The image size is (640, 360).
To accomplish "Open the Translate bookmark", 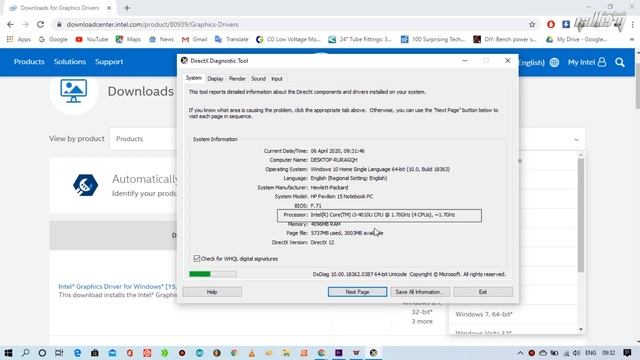I will coord(231,39).
